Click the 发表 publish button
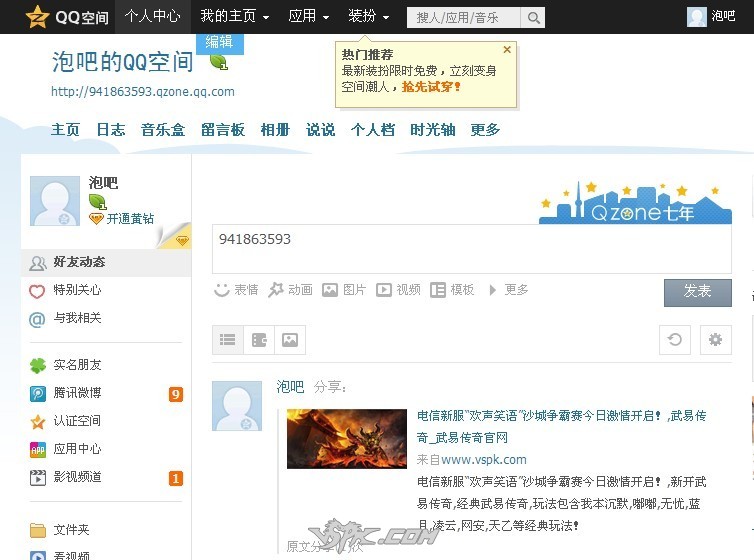Viewport: 754px width, 560px height. tap(698, 292)
